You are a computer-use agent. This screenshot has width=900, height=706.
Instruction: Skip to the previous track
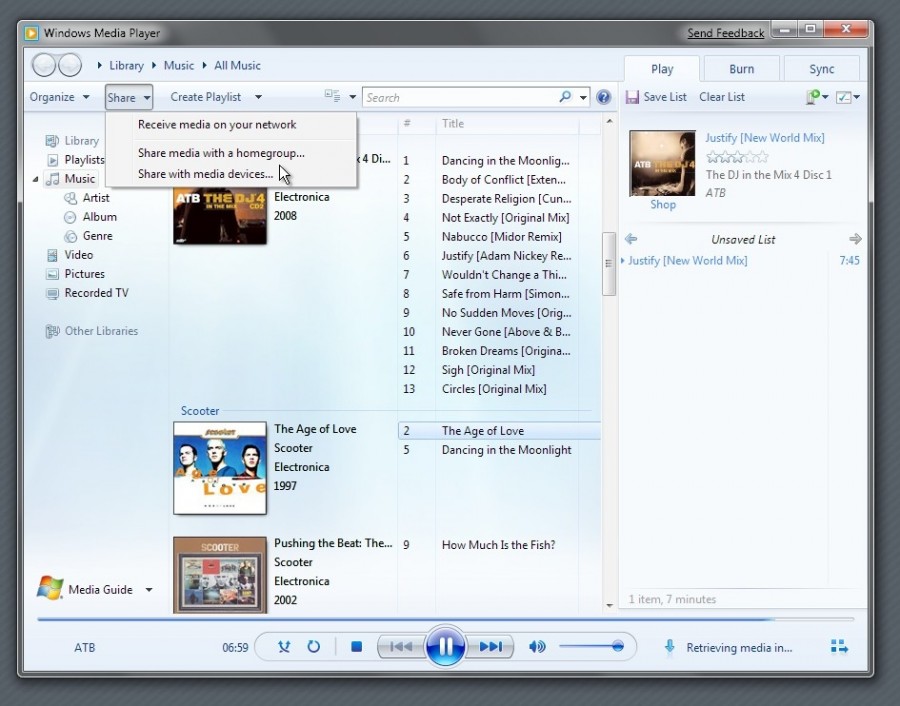pos(401,647)
